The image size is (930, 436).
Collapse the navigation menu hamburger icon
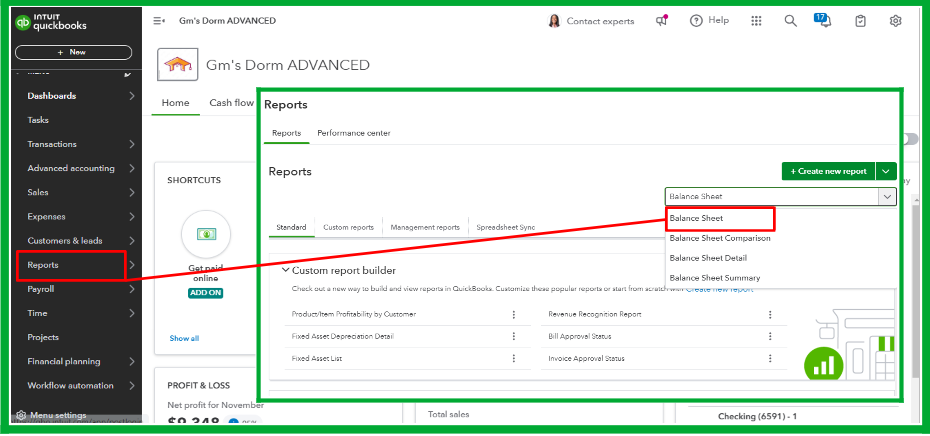(x=159, y=21)
